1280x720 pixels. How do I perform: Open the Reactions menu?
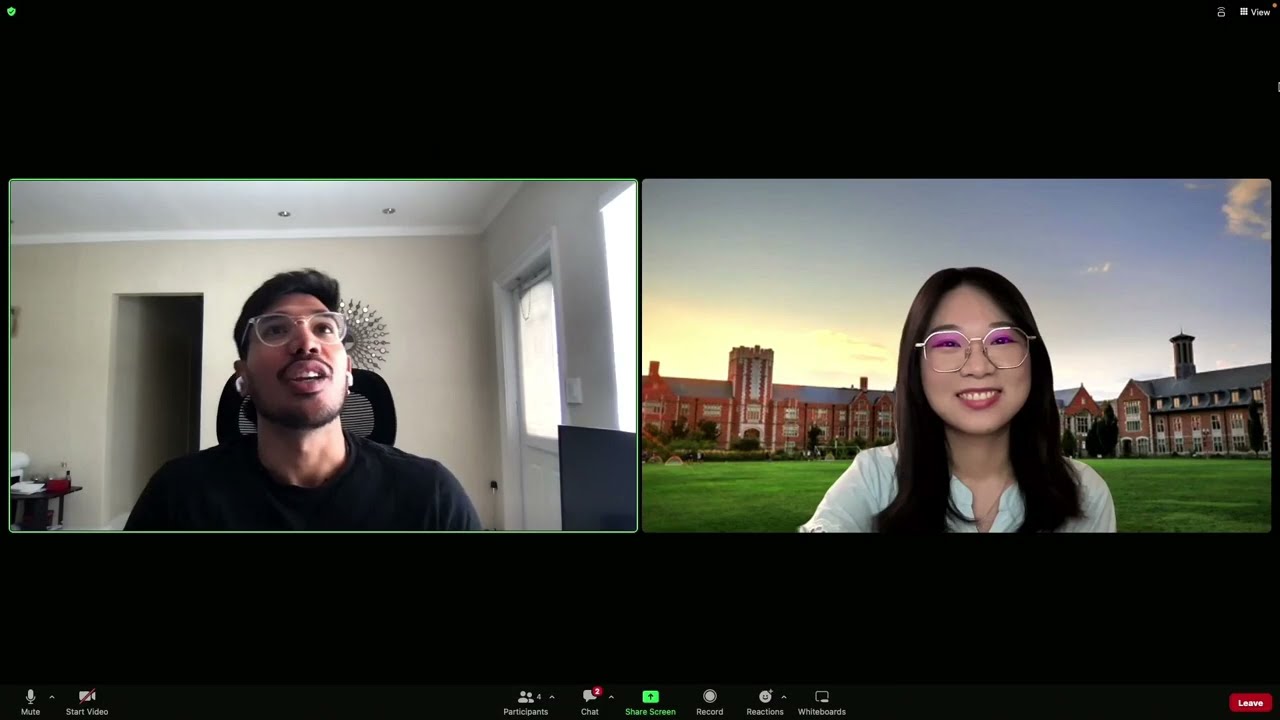pyautogui.click(x=765, y=702)
